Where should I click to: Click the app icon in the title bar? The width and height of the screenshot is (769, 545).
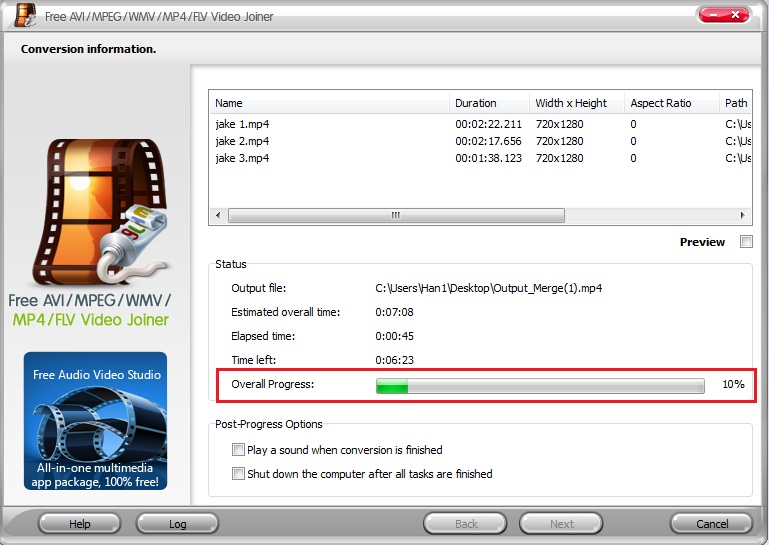[x=25, y=15]
